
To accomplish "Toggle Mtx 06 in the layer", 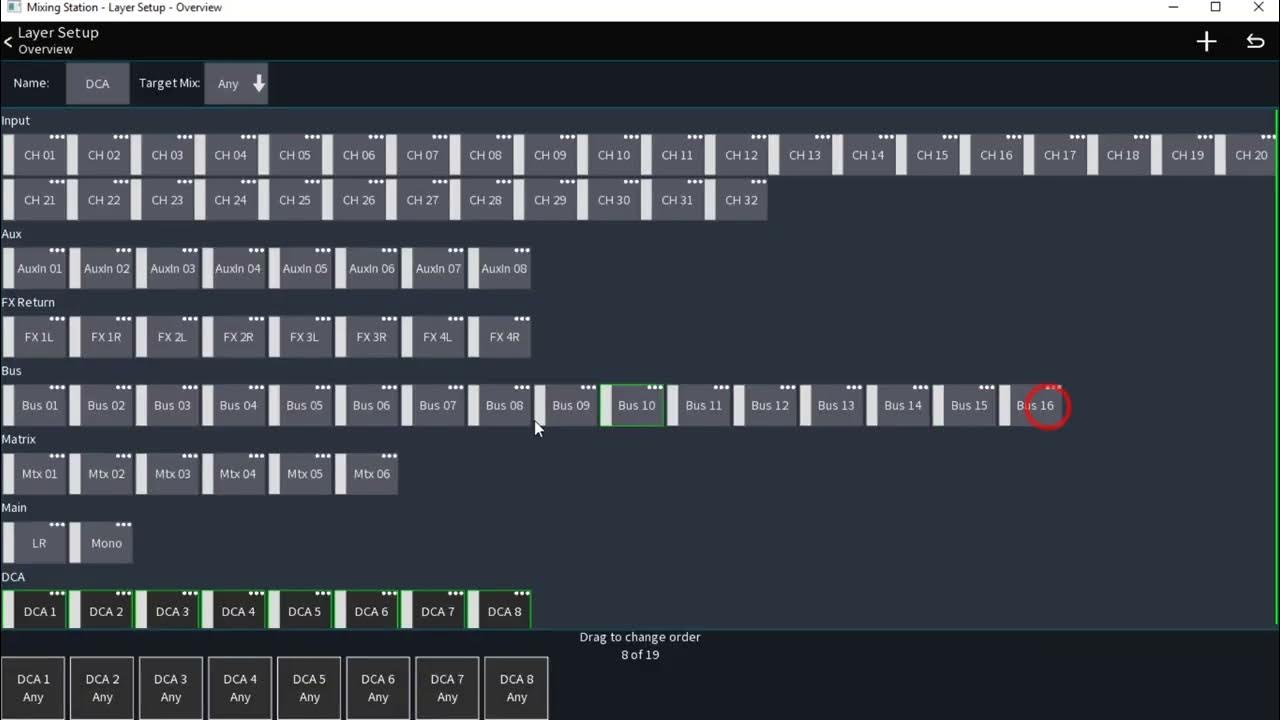I will pos(367,474).
